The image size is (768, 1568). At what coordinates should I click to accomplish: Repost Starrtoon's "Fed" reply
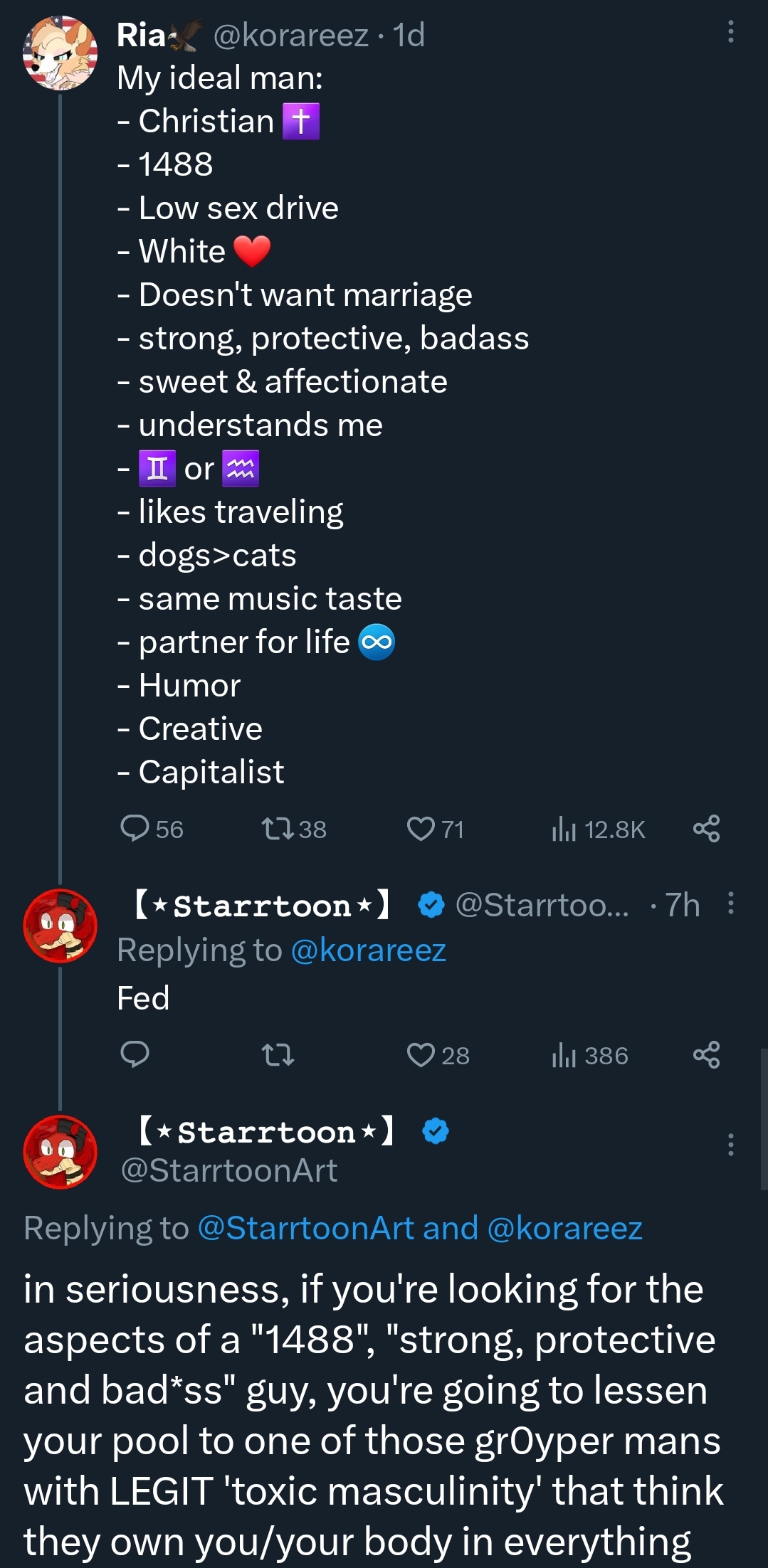278,1054
